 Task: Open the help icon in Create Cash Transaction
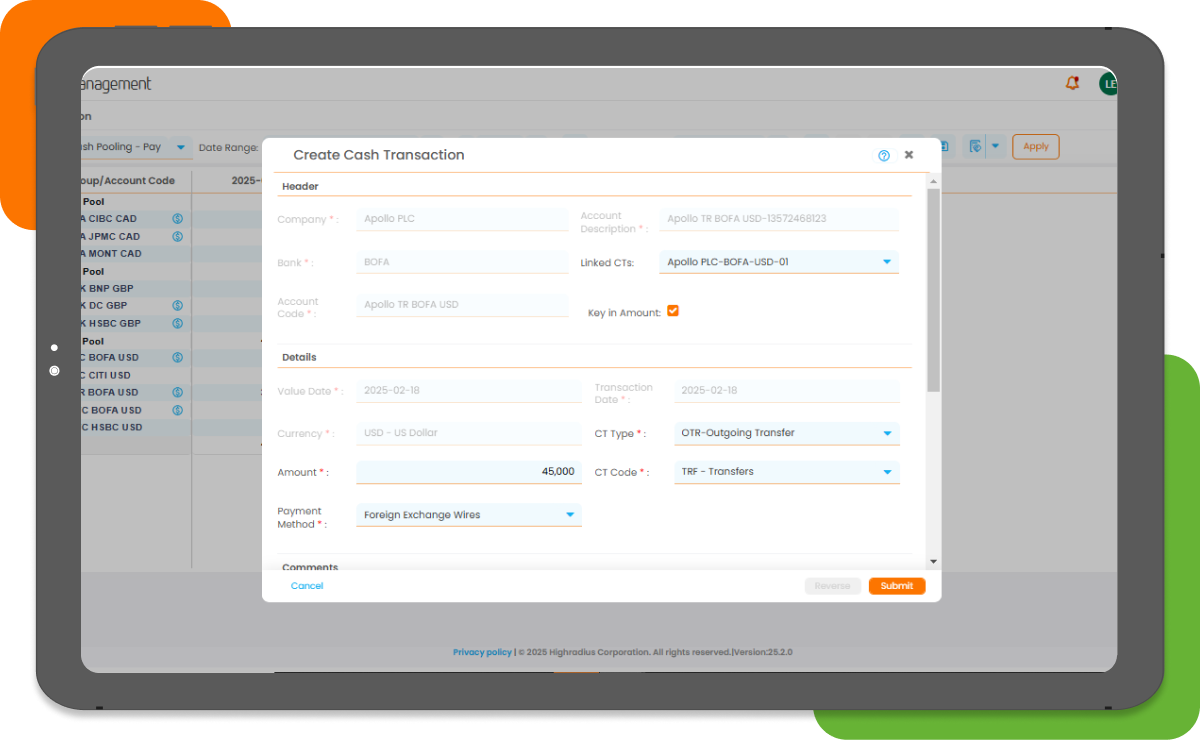[x=884, y=156]
